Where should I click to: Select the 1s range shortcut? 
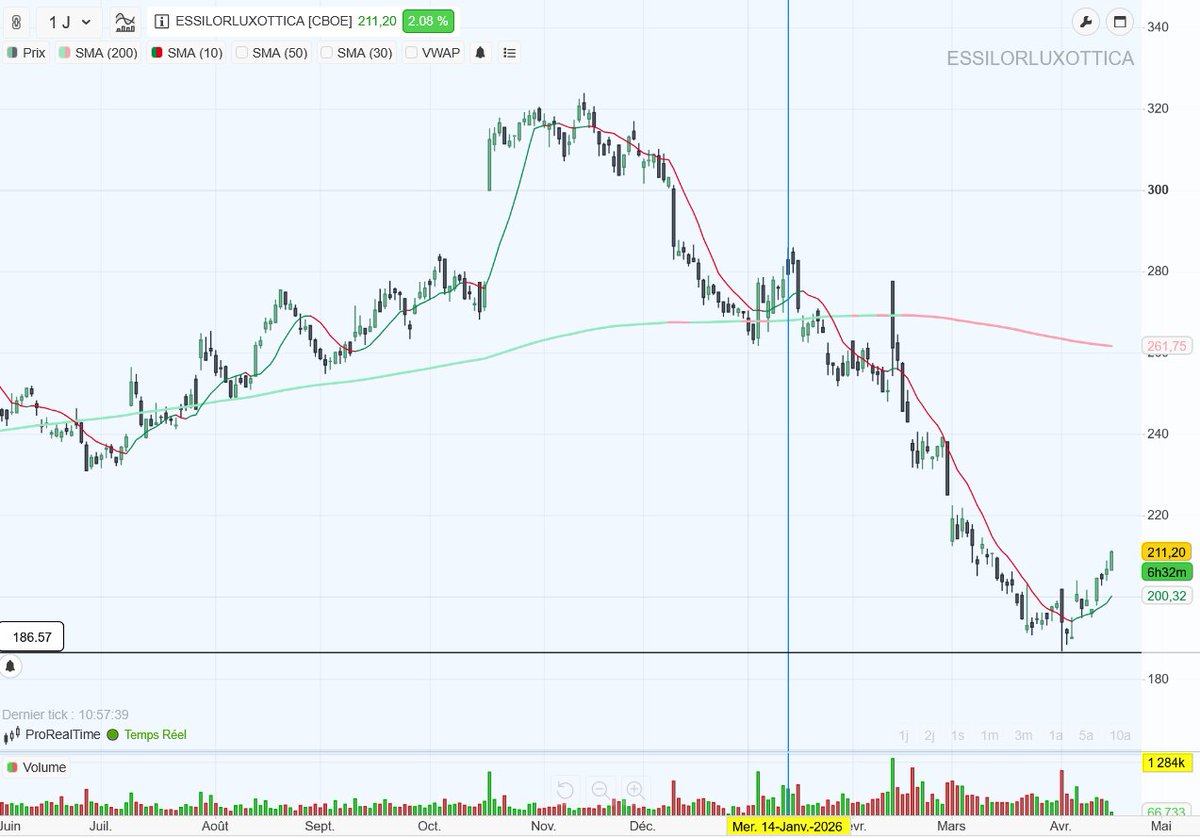click(958, 736)
